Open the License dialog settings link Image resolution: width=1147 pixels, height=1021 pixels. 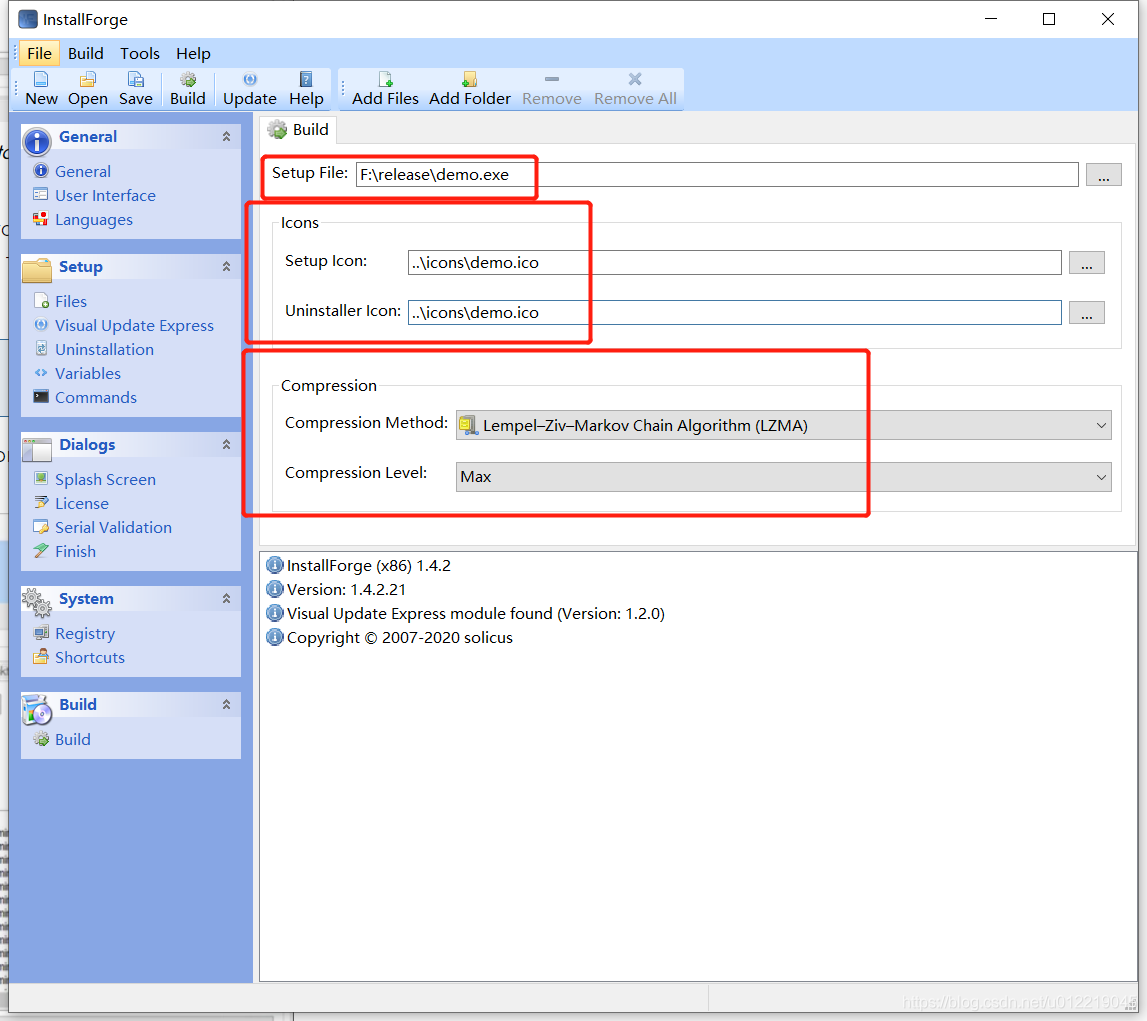point(82,503)
